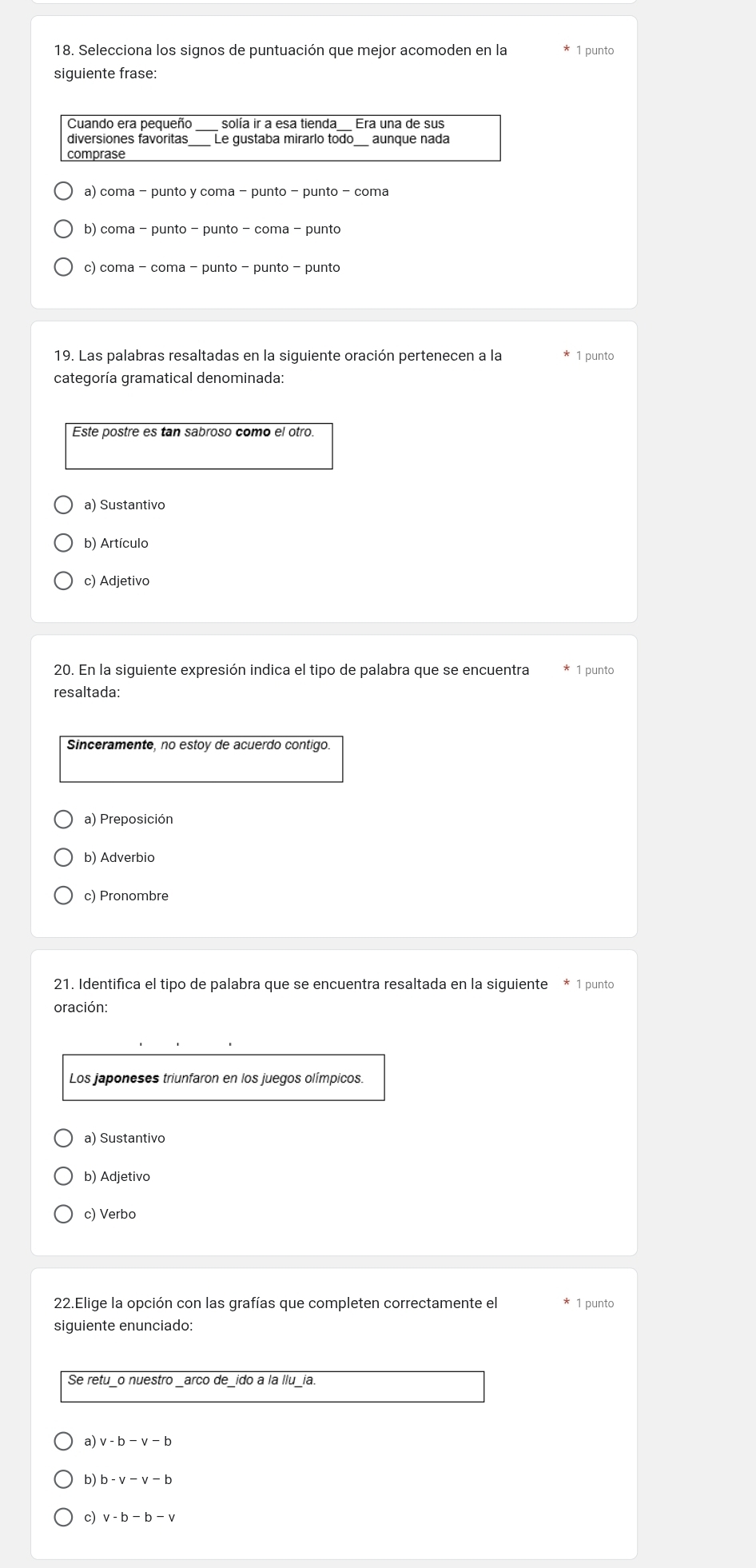756x1568 pixels.
Task: Choose b) b - v – v – b option
Action: pyautogui.click(x=63, y=1479)
